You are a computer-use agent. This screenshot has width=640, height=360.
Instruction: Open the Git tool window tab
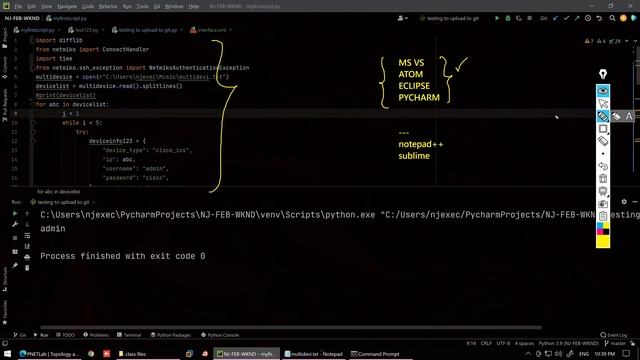tap(20, 335)
